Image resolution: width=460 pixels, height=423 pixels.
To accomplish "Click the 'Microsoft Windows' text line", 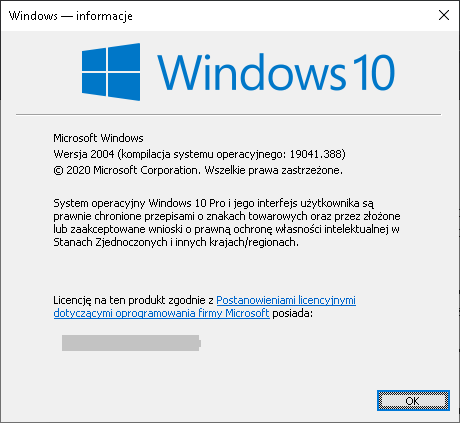I will click(x=98, y=138).
